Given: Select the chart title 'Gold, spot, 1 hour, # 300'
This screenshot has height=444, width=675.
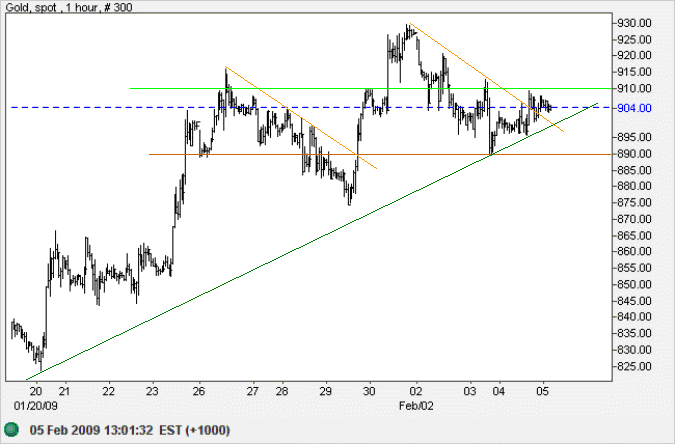Looking at the screenshot, I should coord(69,7).
